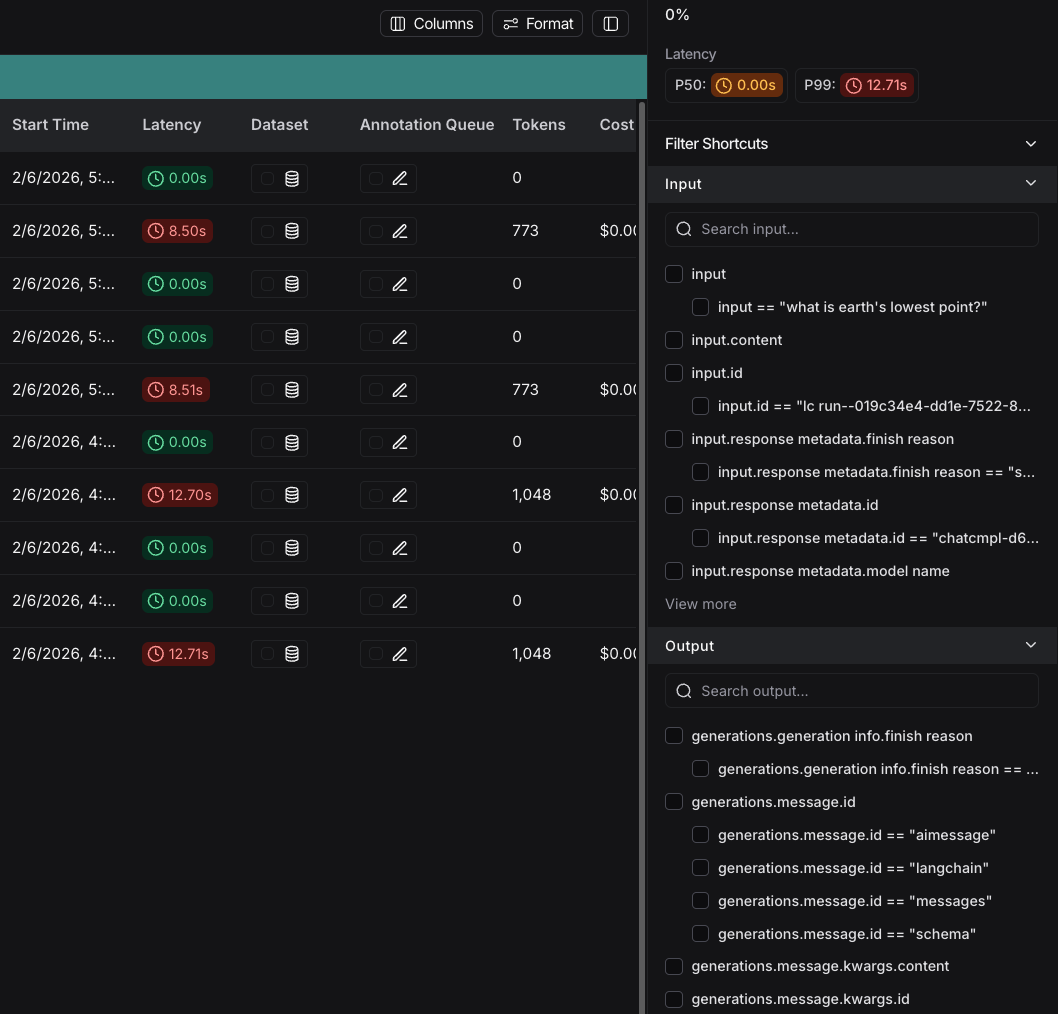
Task: Toggle the side panel layout icon
Action: pos(610,23)
